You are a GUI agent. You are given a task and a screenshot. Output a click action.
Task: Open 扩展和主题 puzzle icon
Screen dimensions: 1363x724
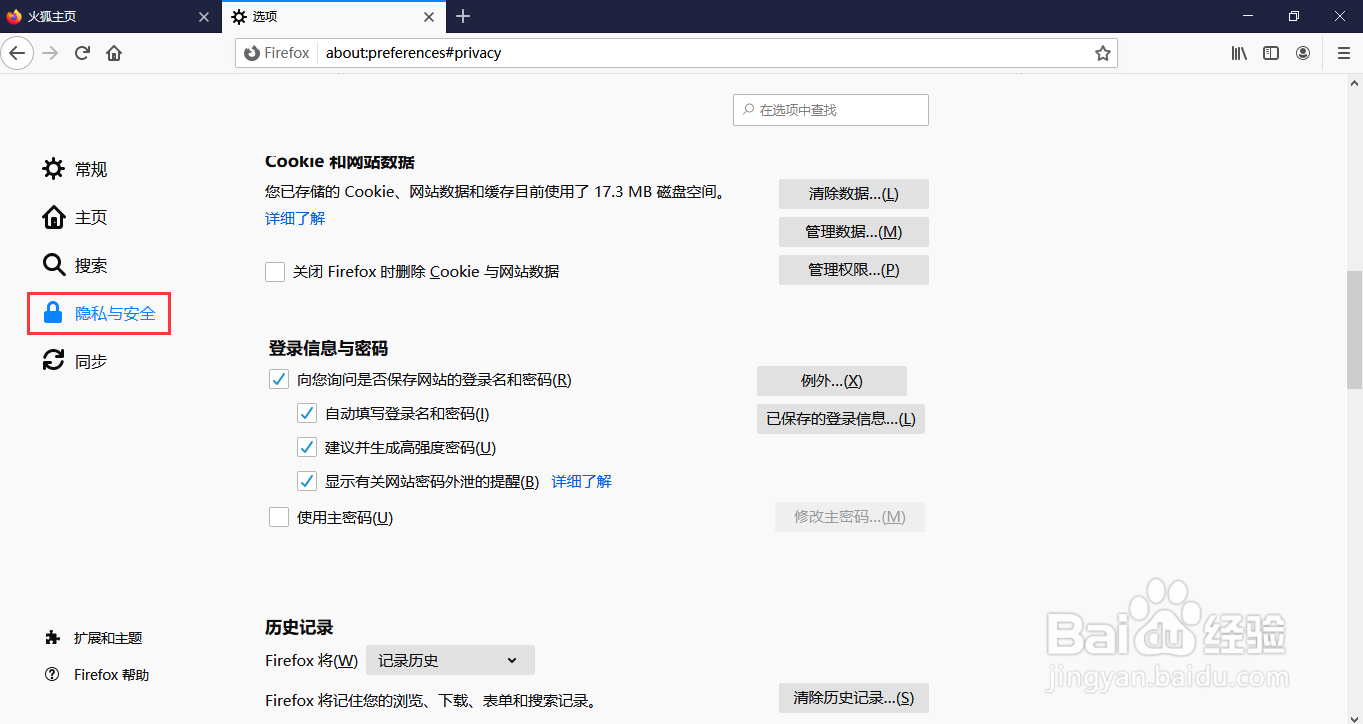coord(52,638)
